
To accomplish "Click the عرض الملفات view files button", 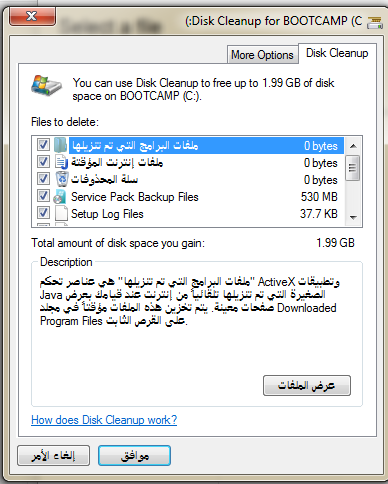I will (307, 386).
